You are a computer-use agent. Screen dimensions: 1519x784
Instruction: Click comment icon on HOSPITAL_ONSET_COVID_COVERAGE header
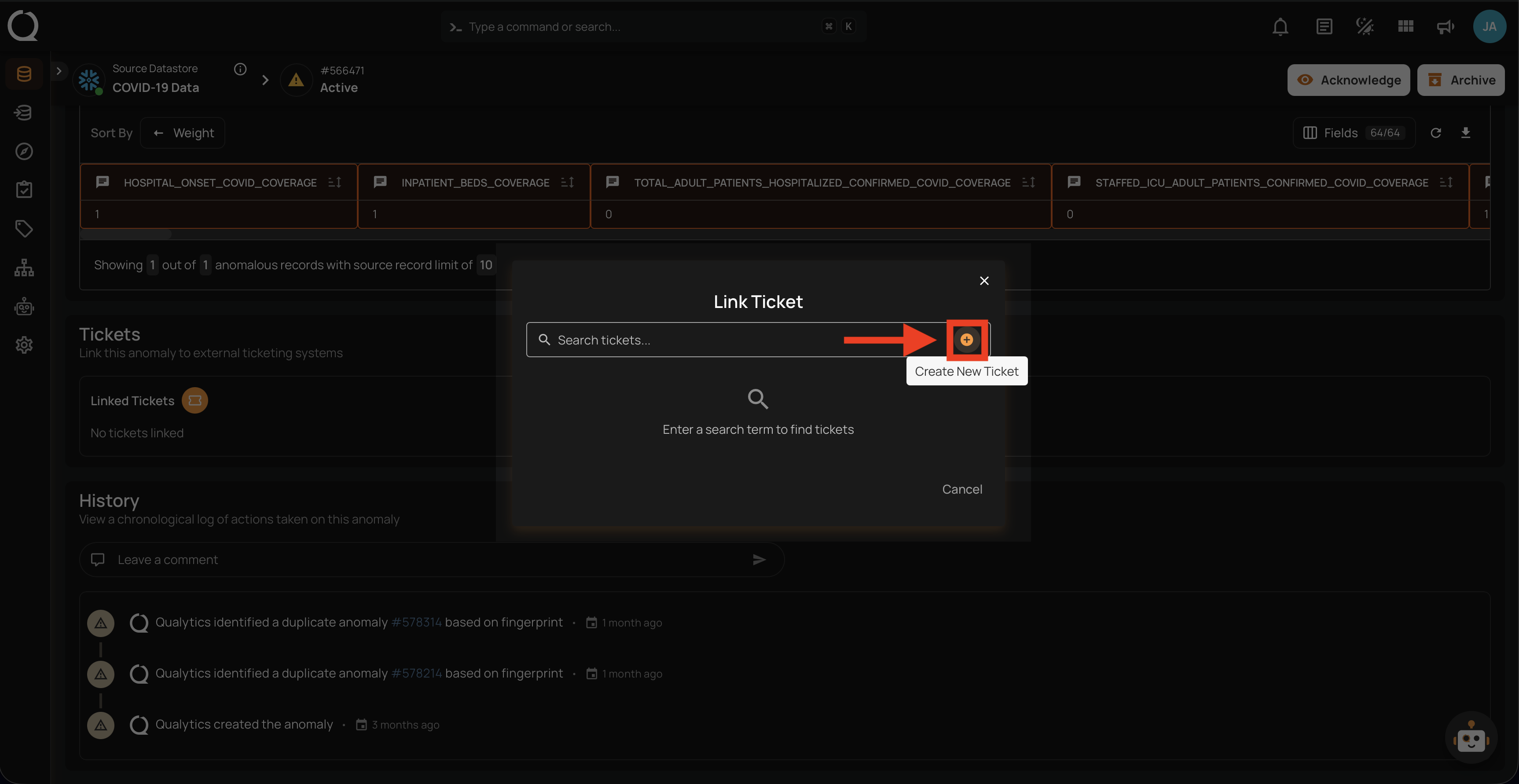[x=103, y=182]
